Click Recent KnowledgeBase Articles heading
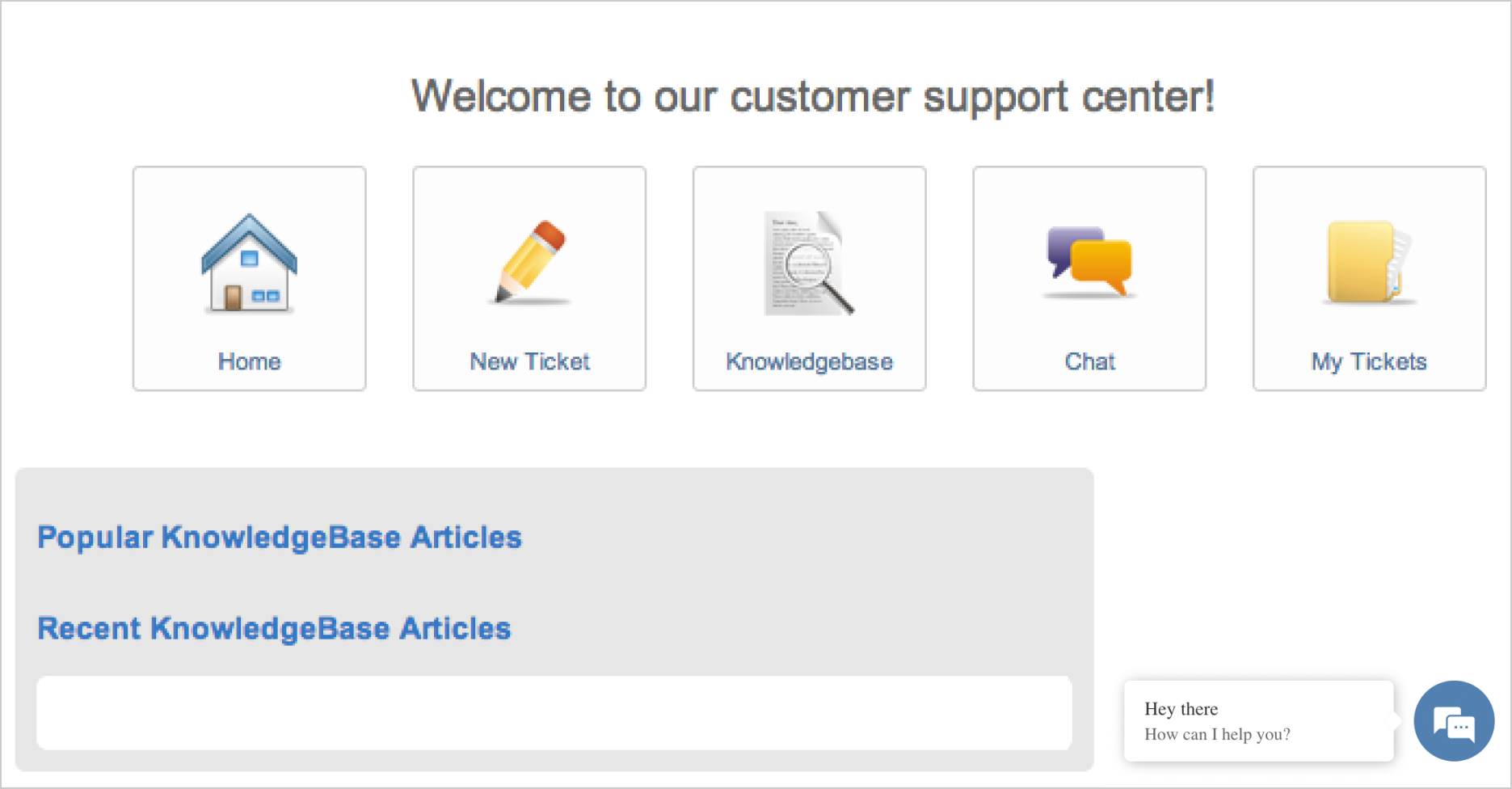Screen dimensions: 1512x789 pos(274,629)
